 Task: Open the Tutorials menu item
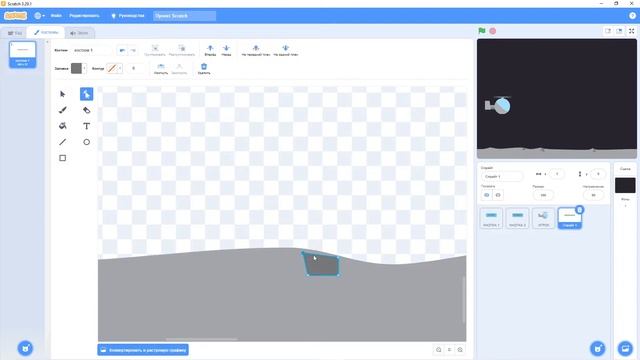coord(128,16)
